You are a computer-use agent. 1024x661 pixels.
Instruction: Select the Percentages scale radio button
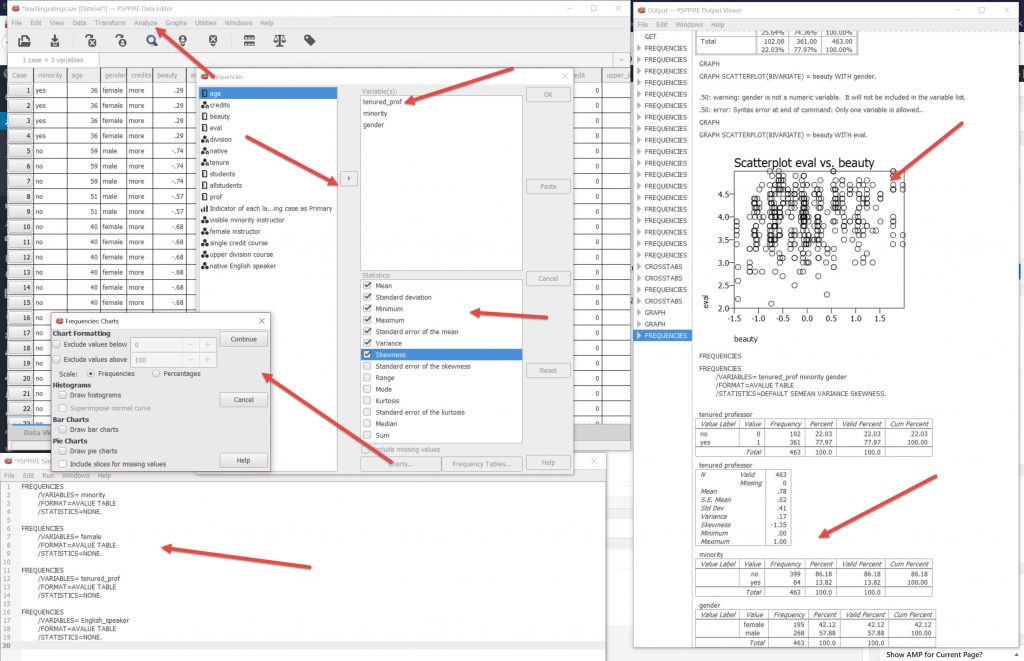tap(157, 373)
